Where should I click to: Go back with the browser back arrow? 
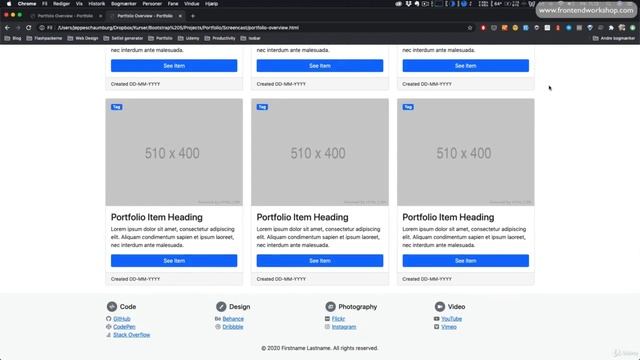click(x=7, y=28)
